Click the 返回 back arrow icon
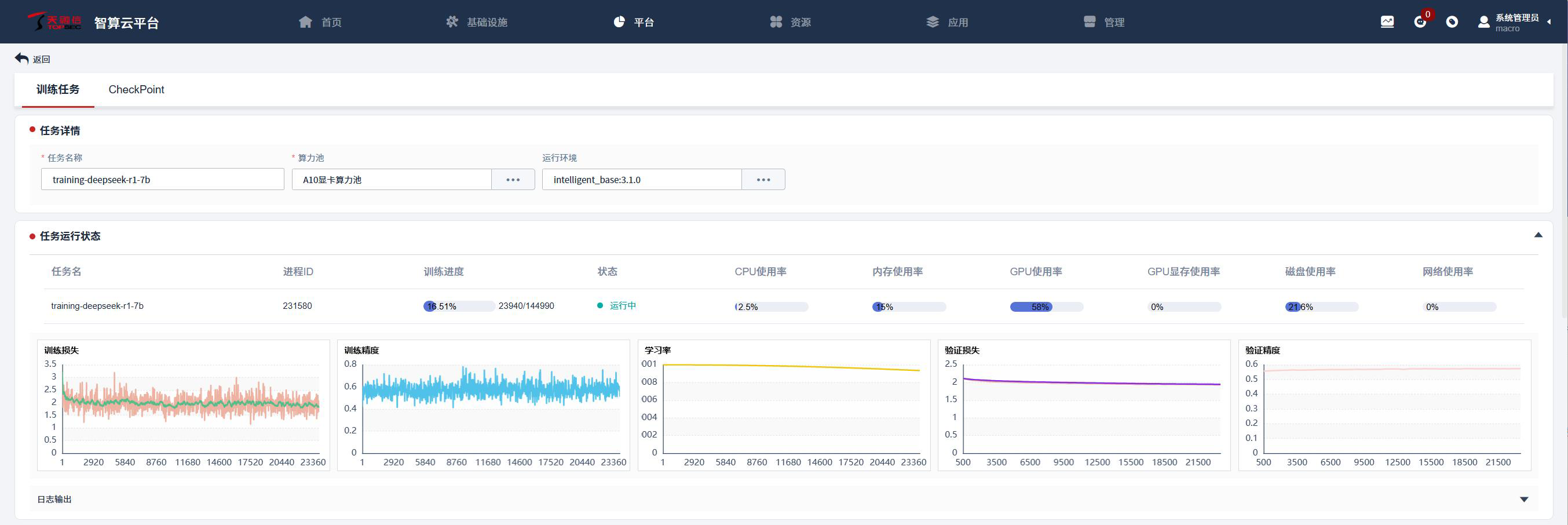The height and width of the screenshot is (525, 1568). pos(22,59)
